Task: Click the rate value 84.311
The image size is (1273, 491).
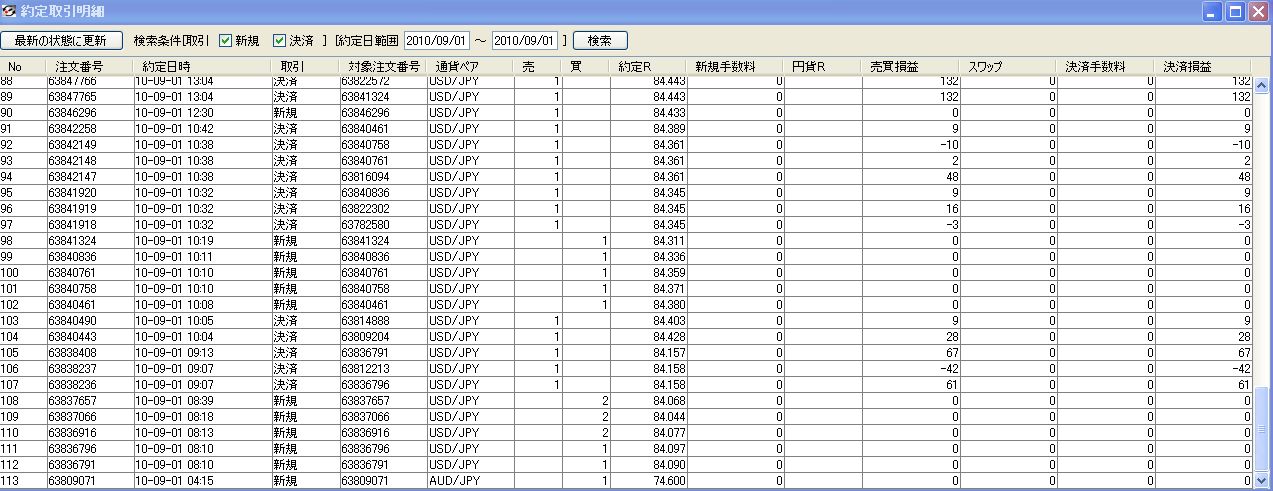Action: click(x=668, y=241)
